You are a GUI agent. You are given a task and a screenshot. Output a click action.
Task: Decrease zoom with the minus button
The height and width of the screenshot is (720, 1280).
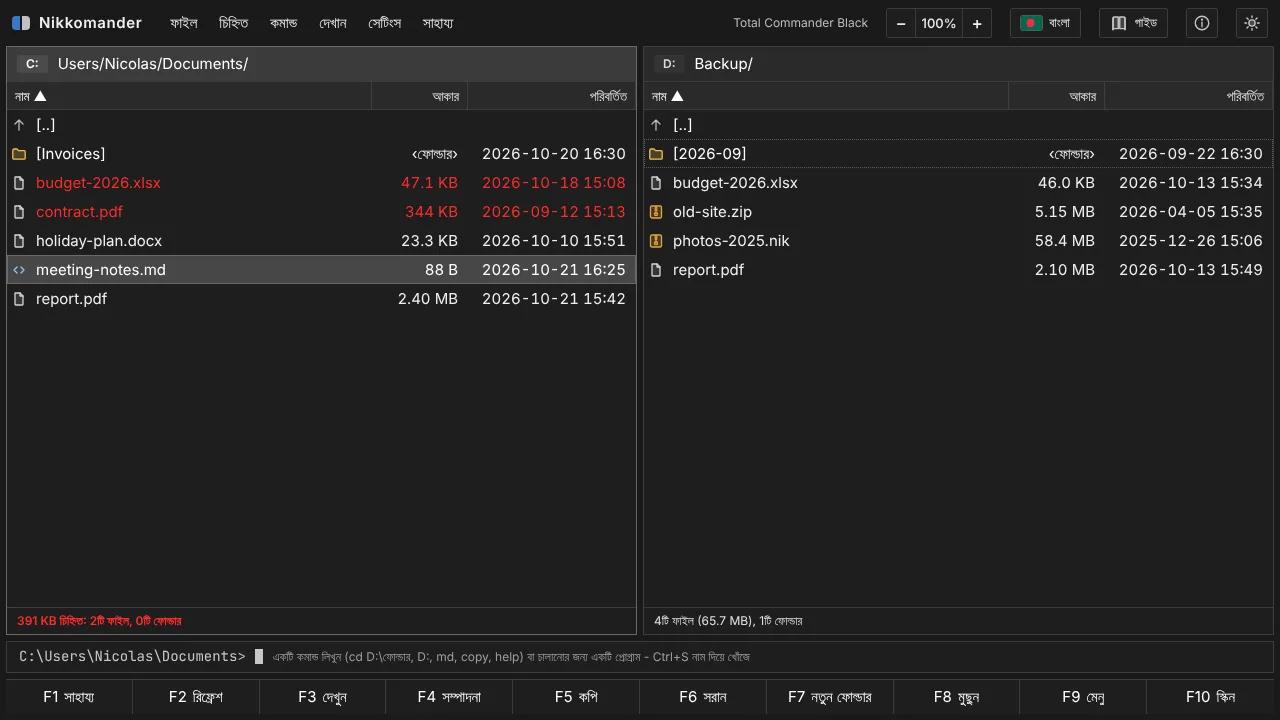(901, 23)
